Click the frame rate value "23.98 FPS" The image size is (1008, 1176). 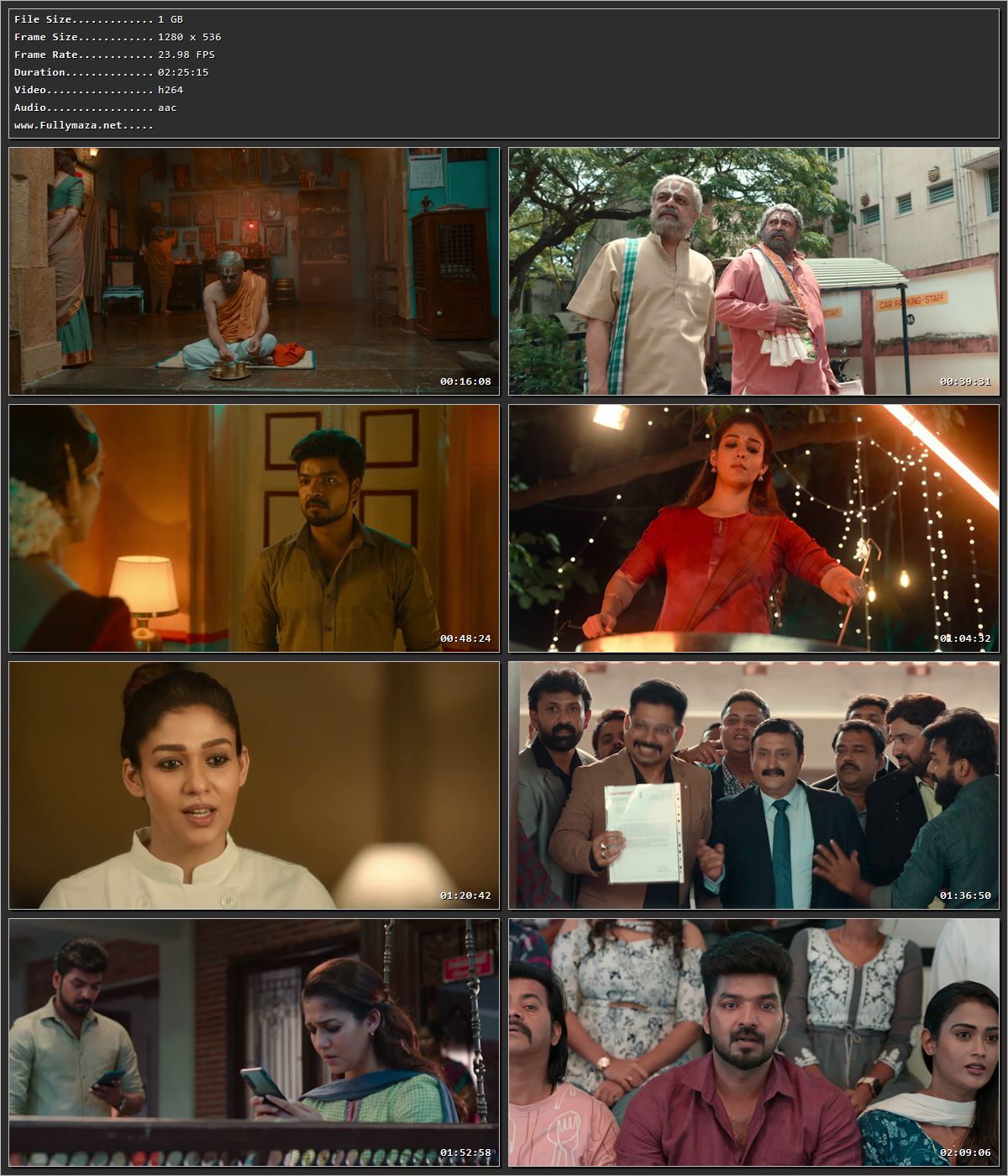click(186, 55)
